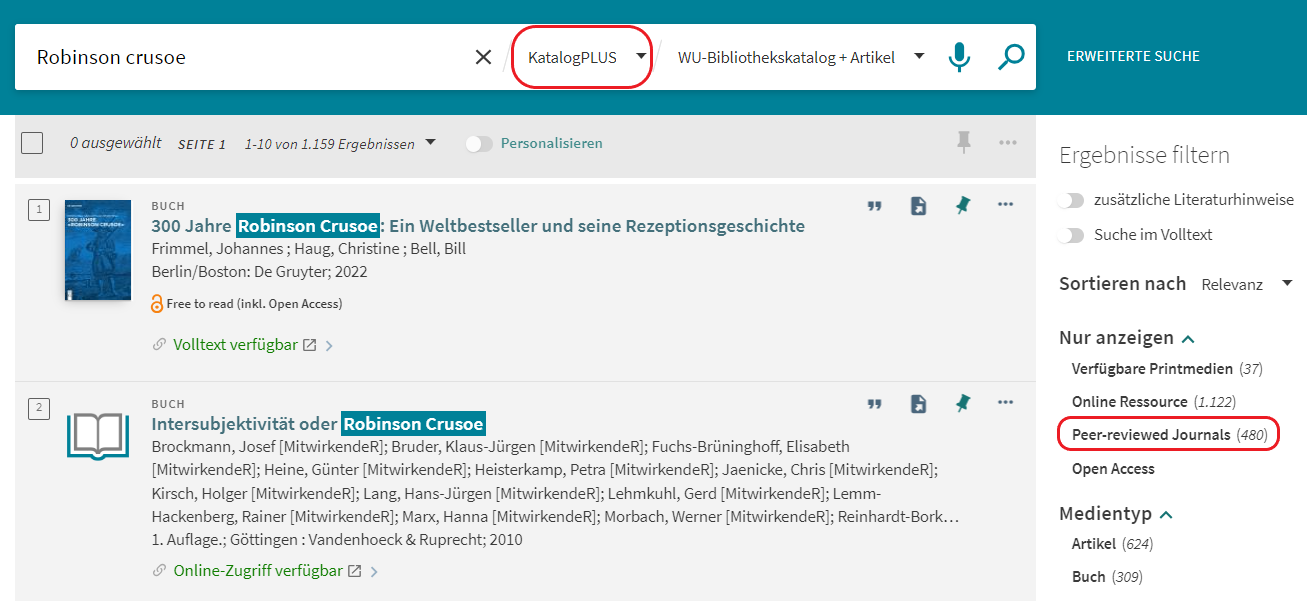Open more options for second result
This screenshot has height=601, width=1307.
[x=1006, y=403]
